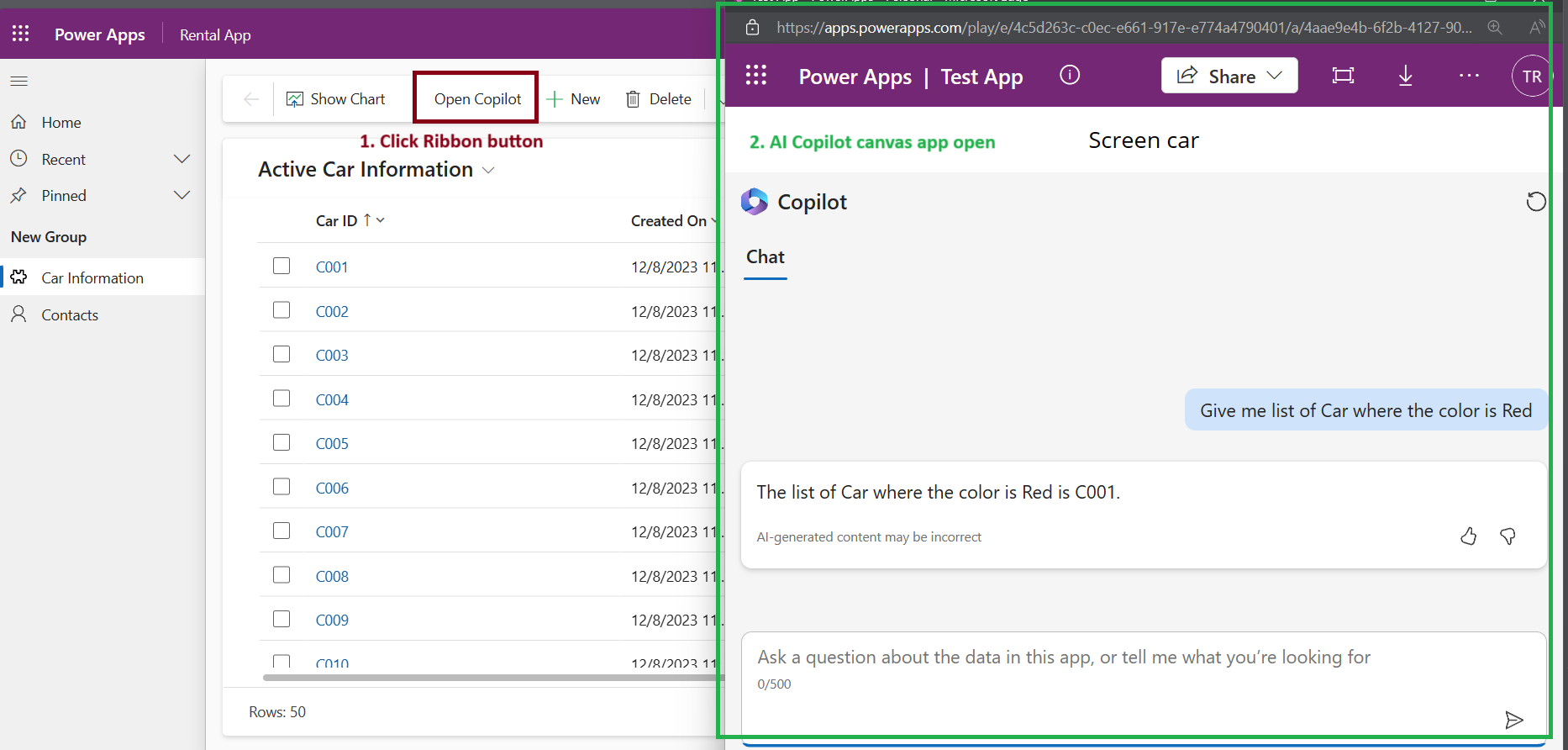Click the Show Chart ribbon button
Viewport: 1568px width, 750px height.
[x=336, y=99]
